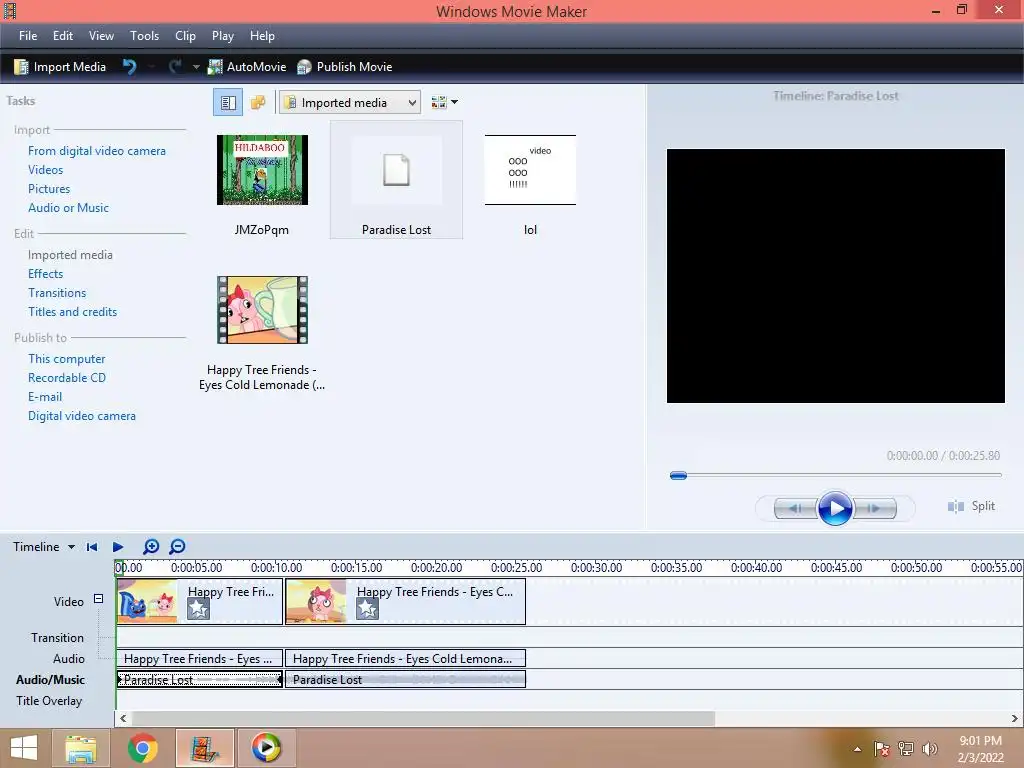Viewport: 1024px width, 768px height.
Task: Click the Import Media toolbar button
Action: pos(60,67)
